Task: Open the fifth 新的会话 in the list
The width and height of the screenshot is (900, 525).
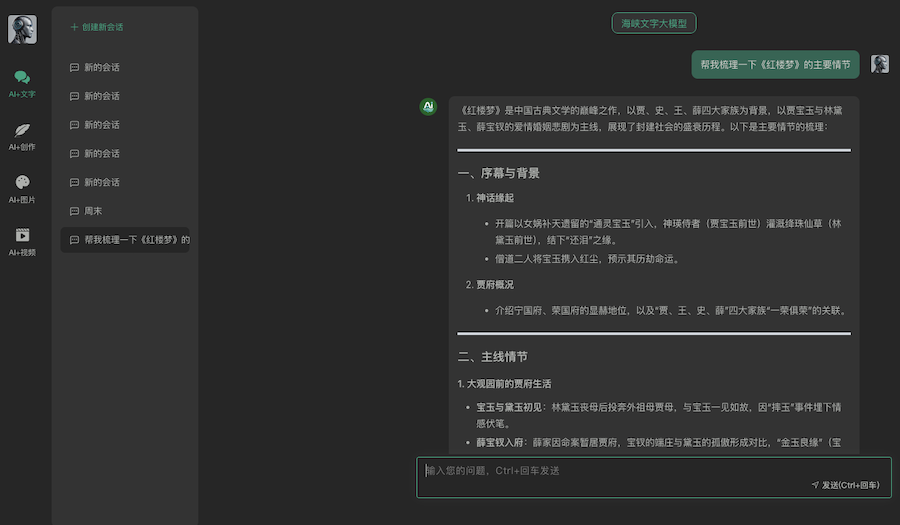Action: click(101, 182)
